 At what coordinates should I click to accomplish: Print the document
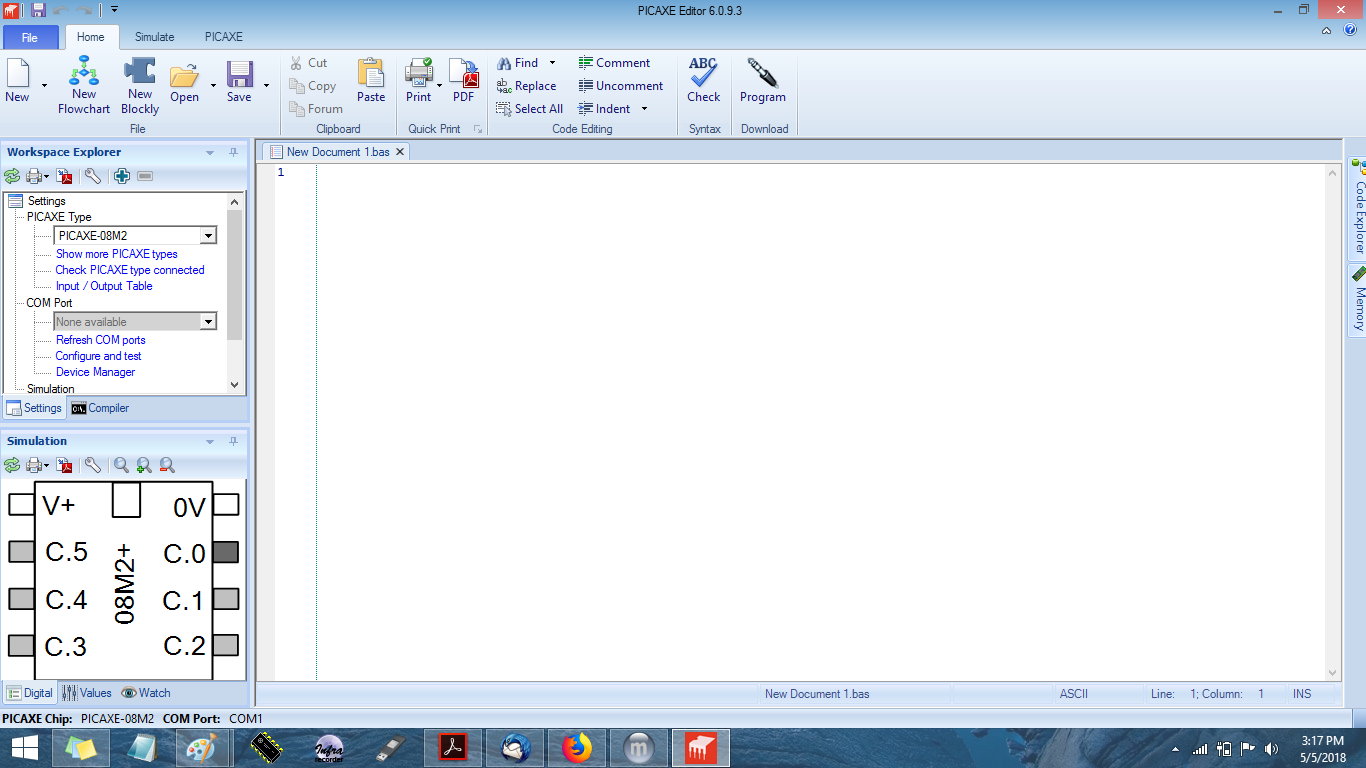(418, 80)
